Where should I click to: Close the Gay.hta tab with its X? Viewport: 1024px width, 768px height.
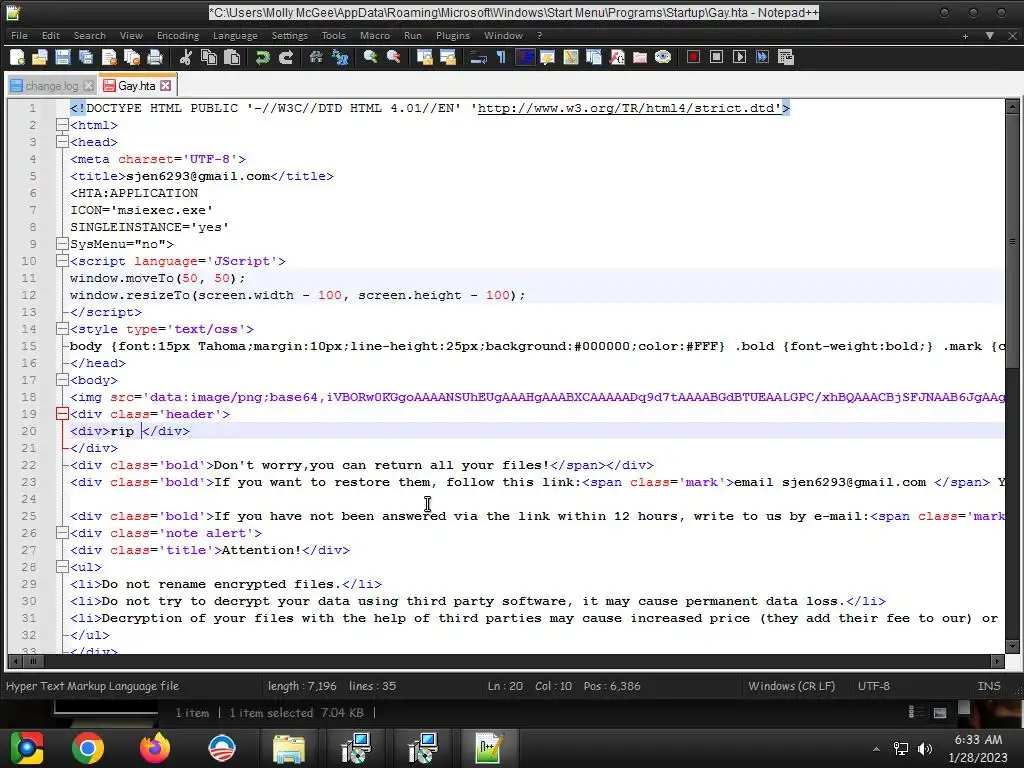(x=166, y=86)
